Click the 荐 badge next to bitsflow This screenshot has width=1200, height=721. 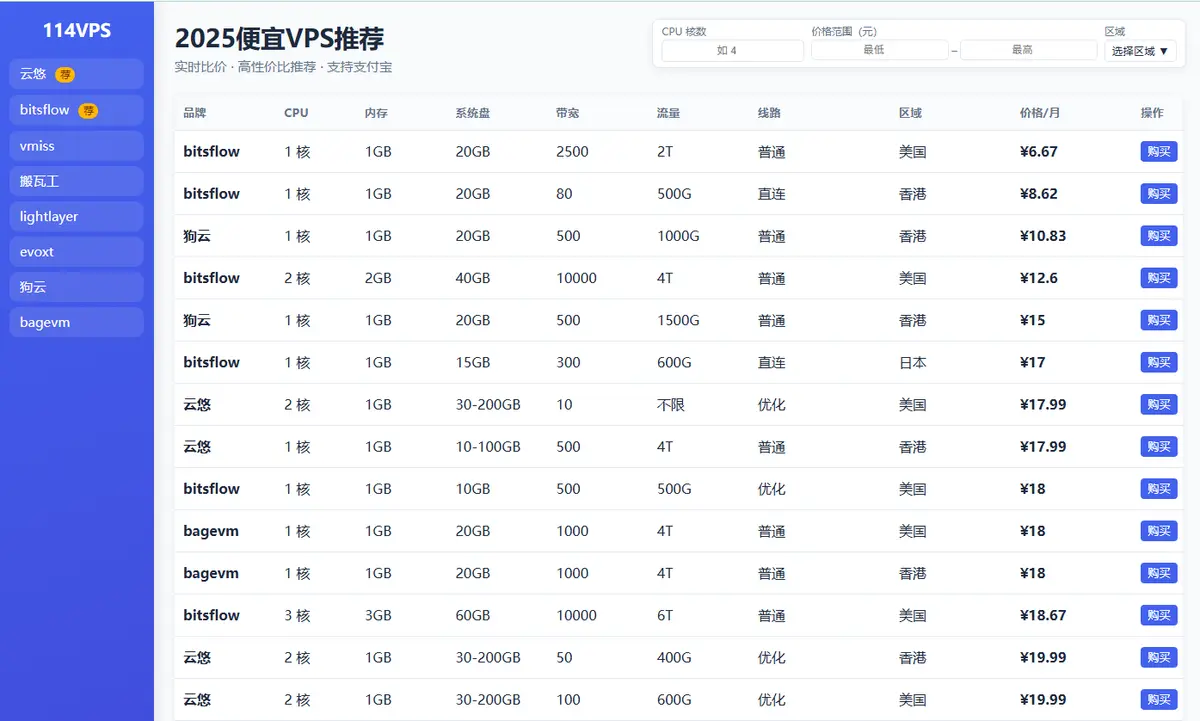(88, 110)
